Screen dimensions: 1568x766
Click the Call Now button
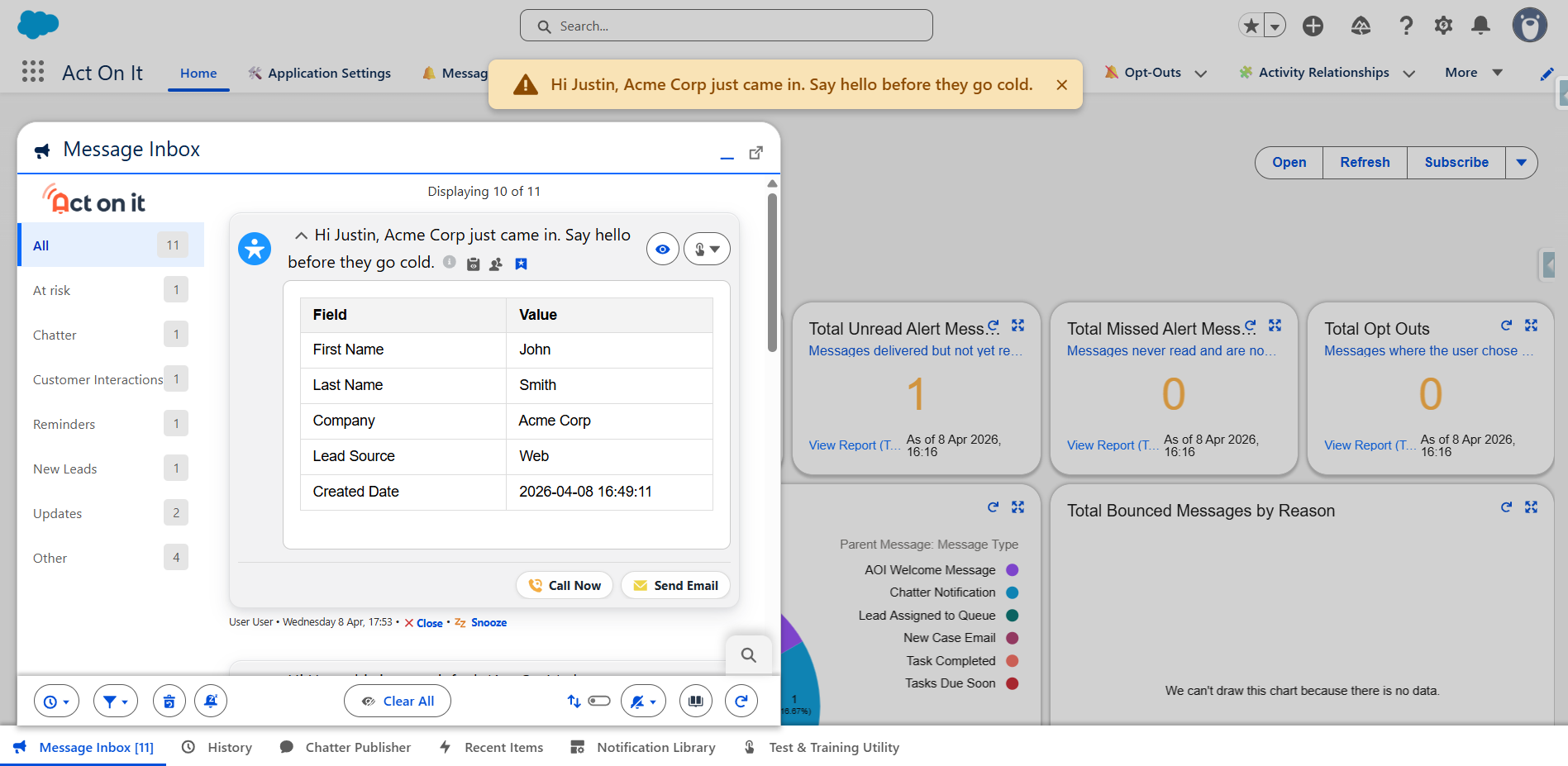click(565, 585)
